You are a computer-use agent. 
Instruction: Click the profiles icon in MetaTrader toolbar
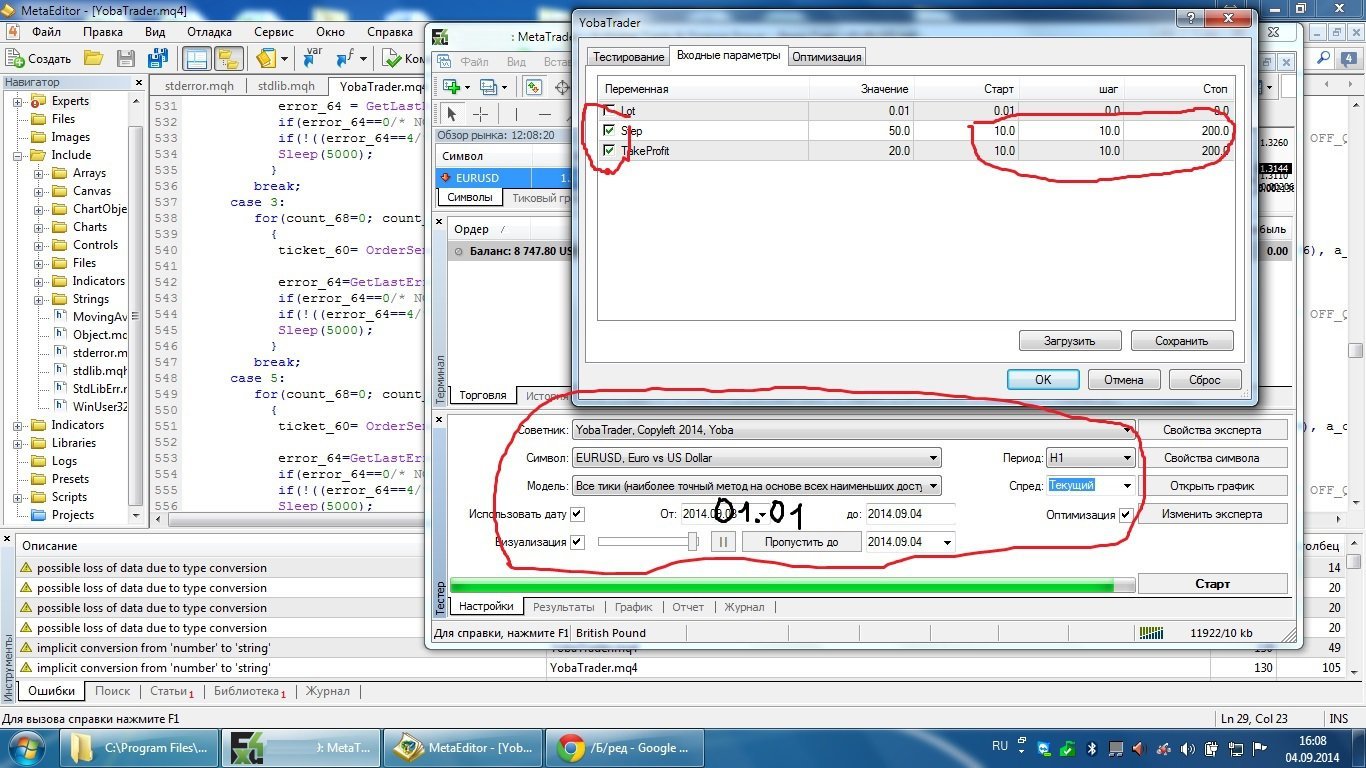[489, 87]
